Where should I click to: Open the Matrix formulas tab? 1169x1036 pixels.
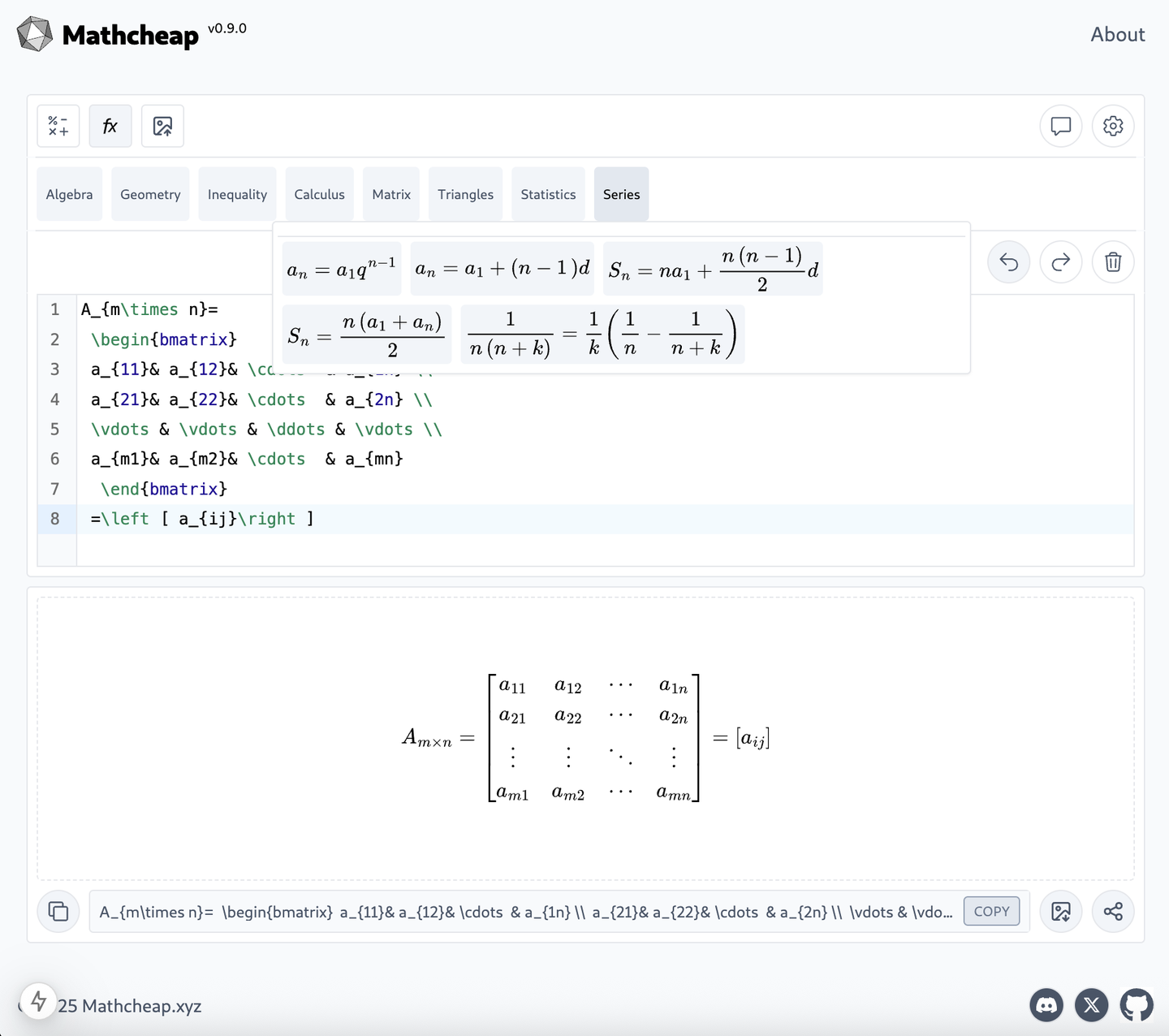(x=391, y=194)
